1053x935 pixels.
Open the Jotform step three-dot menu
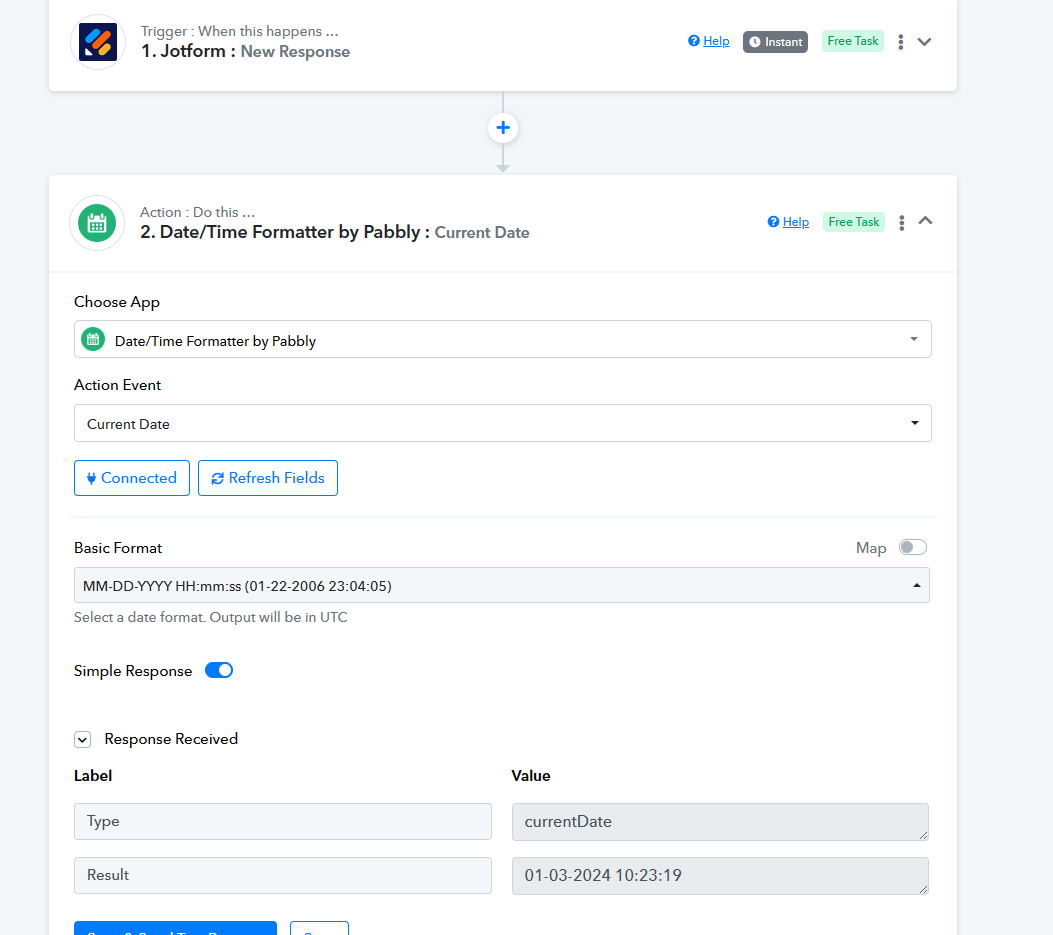[901, 42]
